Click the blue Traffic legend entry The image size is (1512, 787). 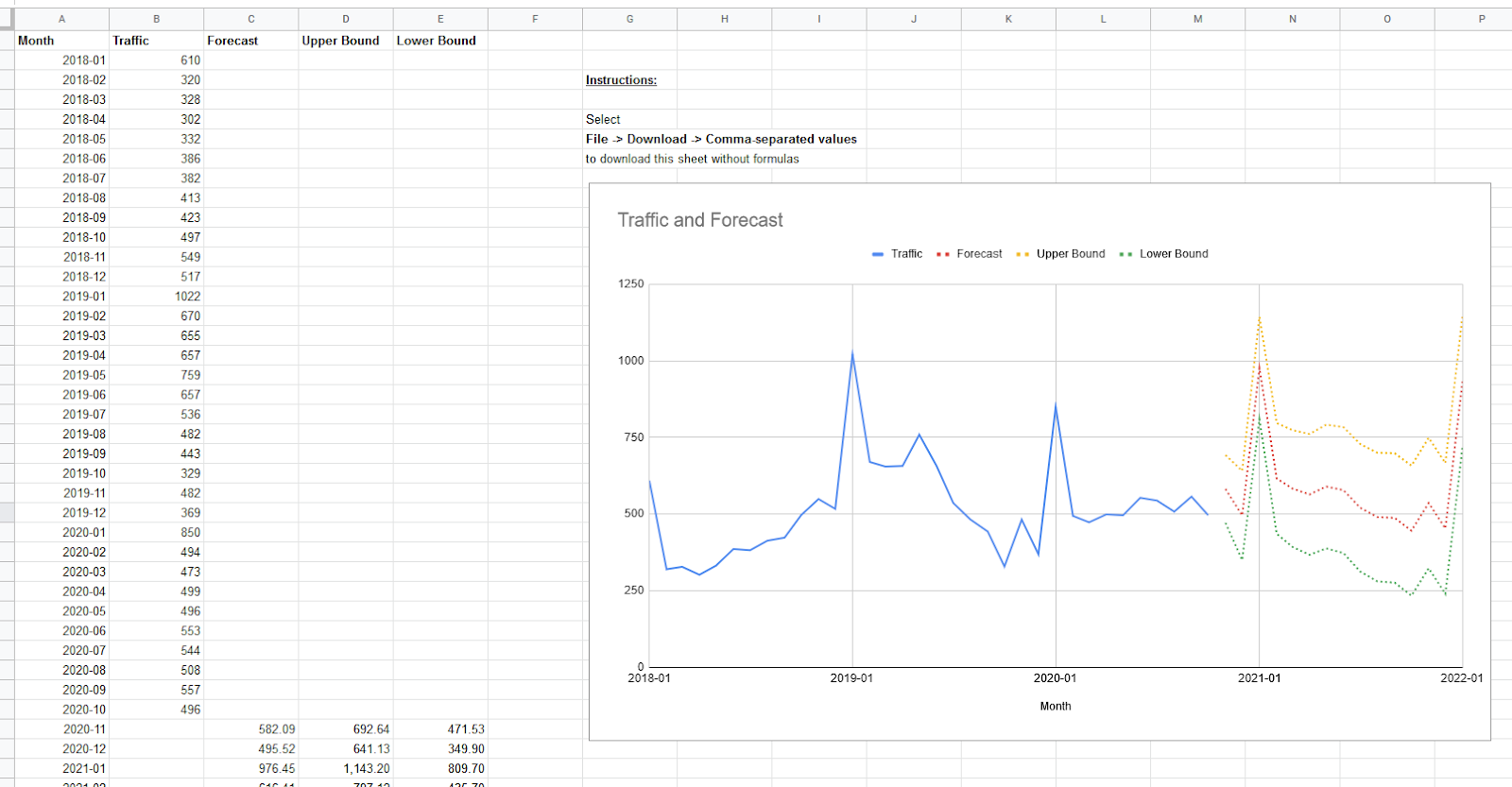pos(905,254)
